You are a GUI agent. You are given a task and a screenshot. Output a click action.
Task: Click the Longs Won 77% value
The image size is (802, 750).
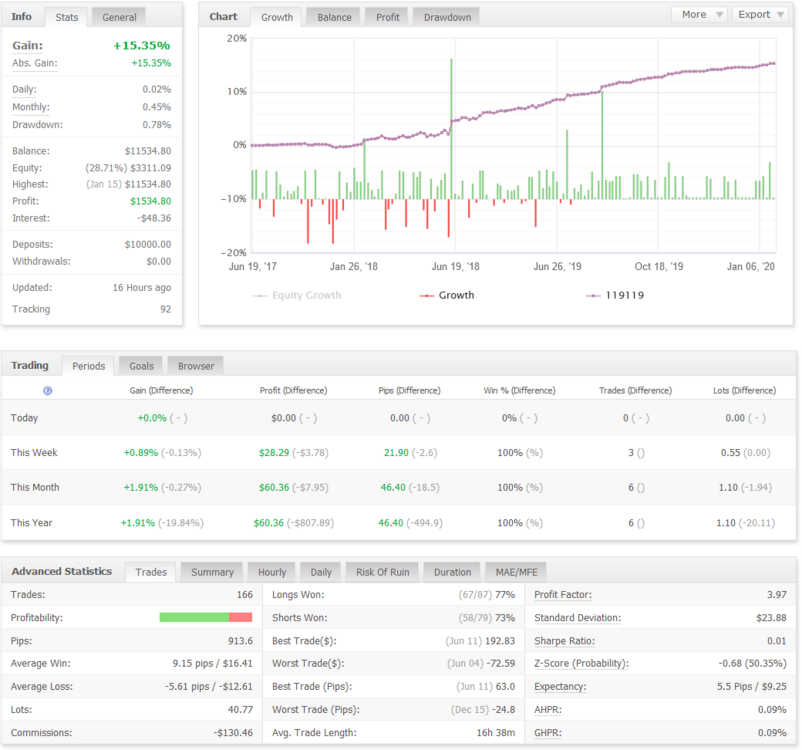click(505, 594)
